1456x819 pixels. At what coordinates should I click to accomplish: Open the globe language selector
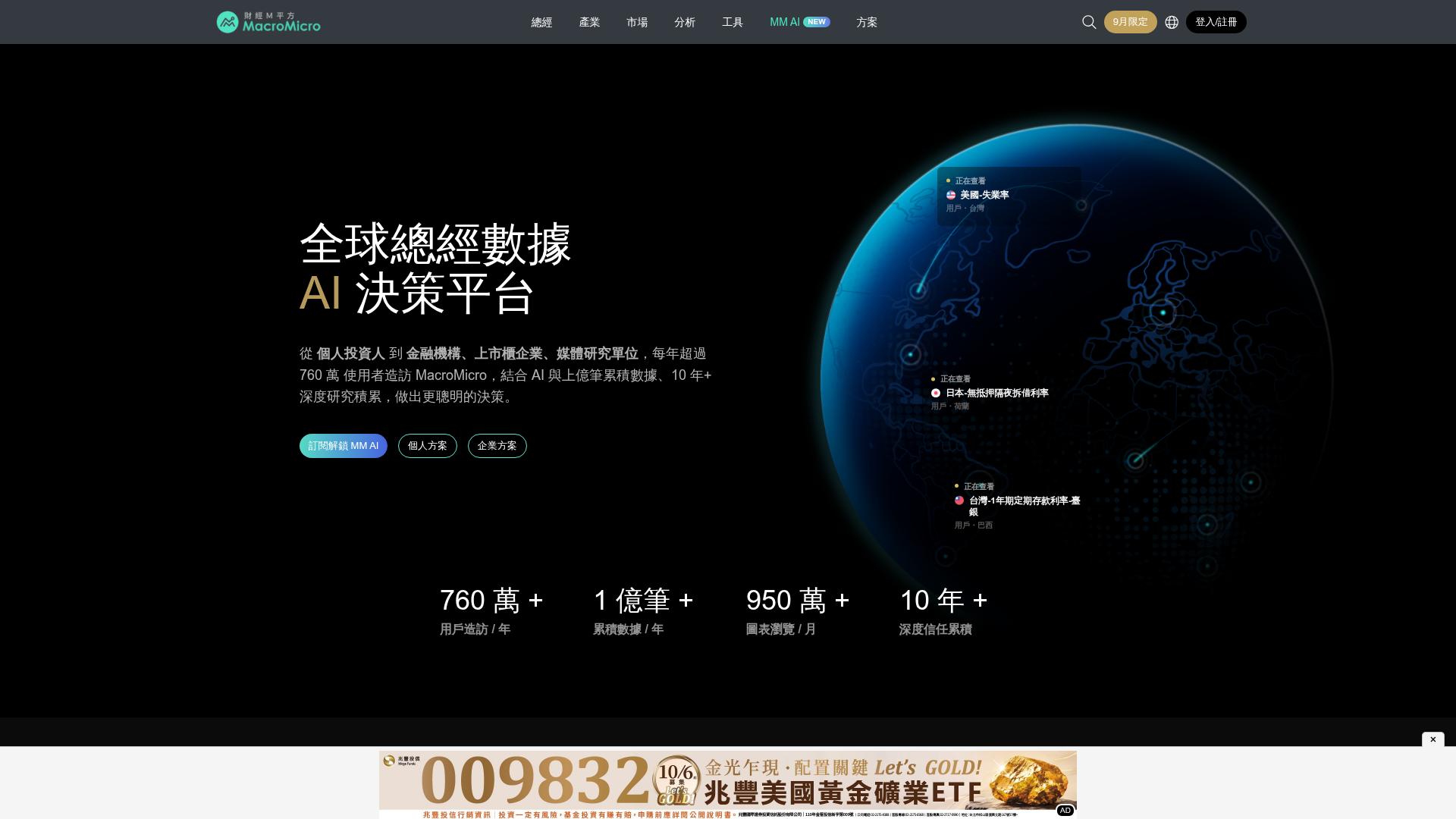pos(1172,22)
